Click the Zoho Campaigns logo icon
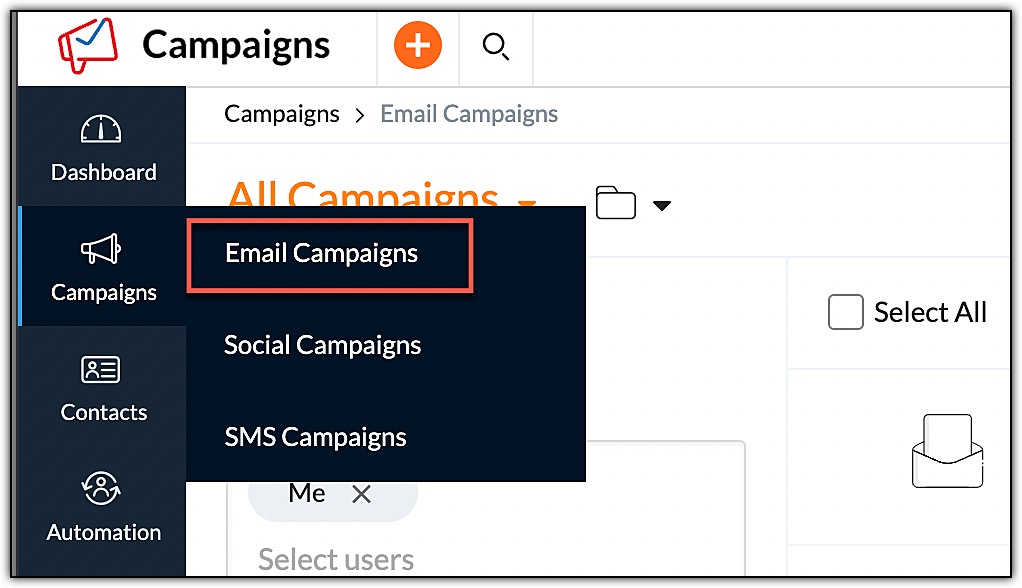 click(x=88, y=45)
